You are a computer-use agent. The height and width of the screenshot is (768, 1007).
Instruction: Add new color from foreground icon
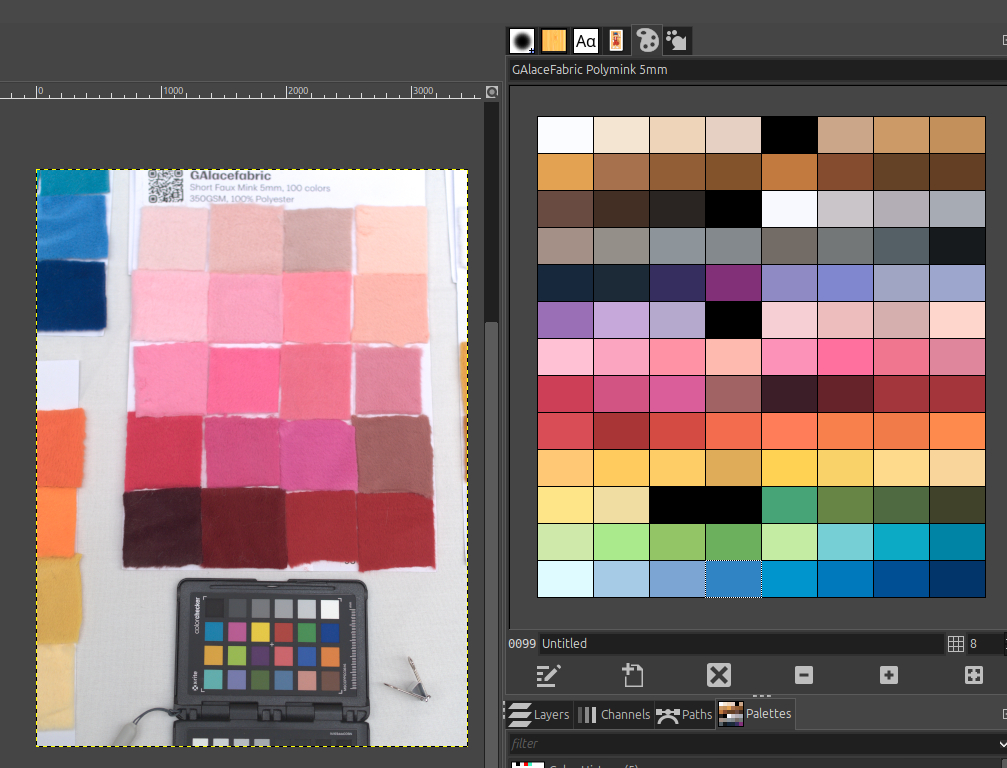[632, 675]
